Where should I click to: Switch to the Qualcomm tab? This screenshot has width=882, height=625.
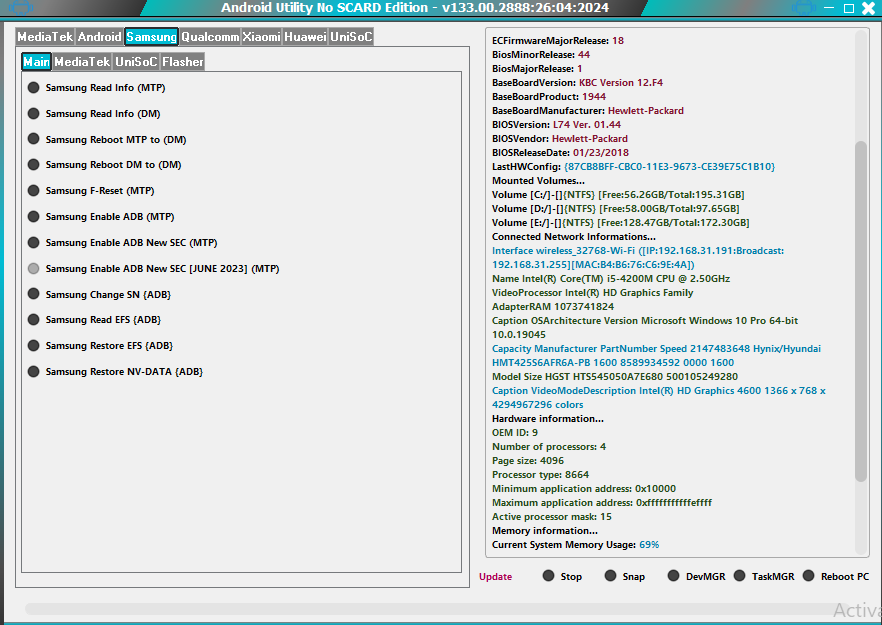tap(210, 37)
